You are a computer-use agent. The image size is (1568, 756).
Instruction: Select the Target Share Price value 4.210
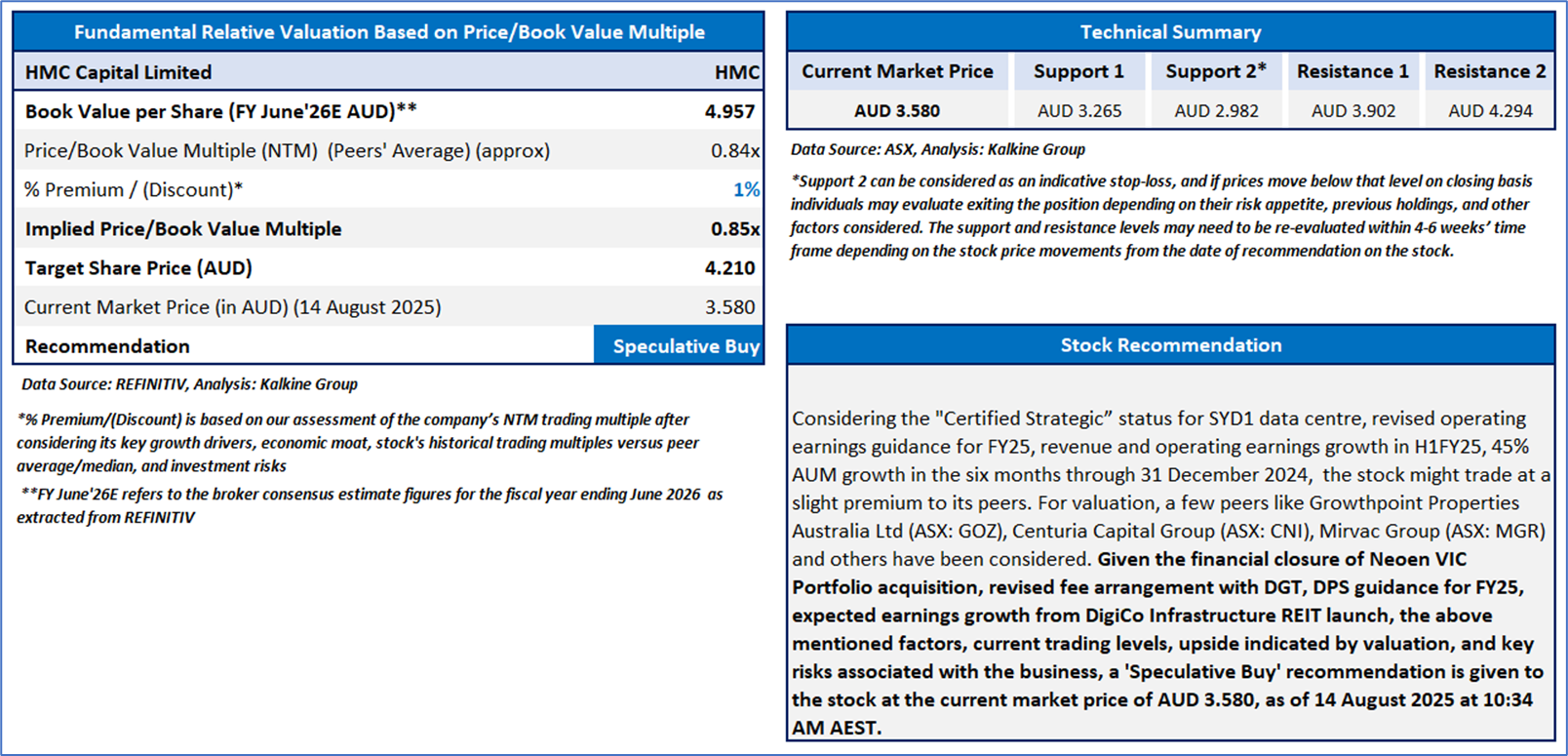pos(729,267)
